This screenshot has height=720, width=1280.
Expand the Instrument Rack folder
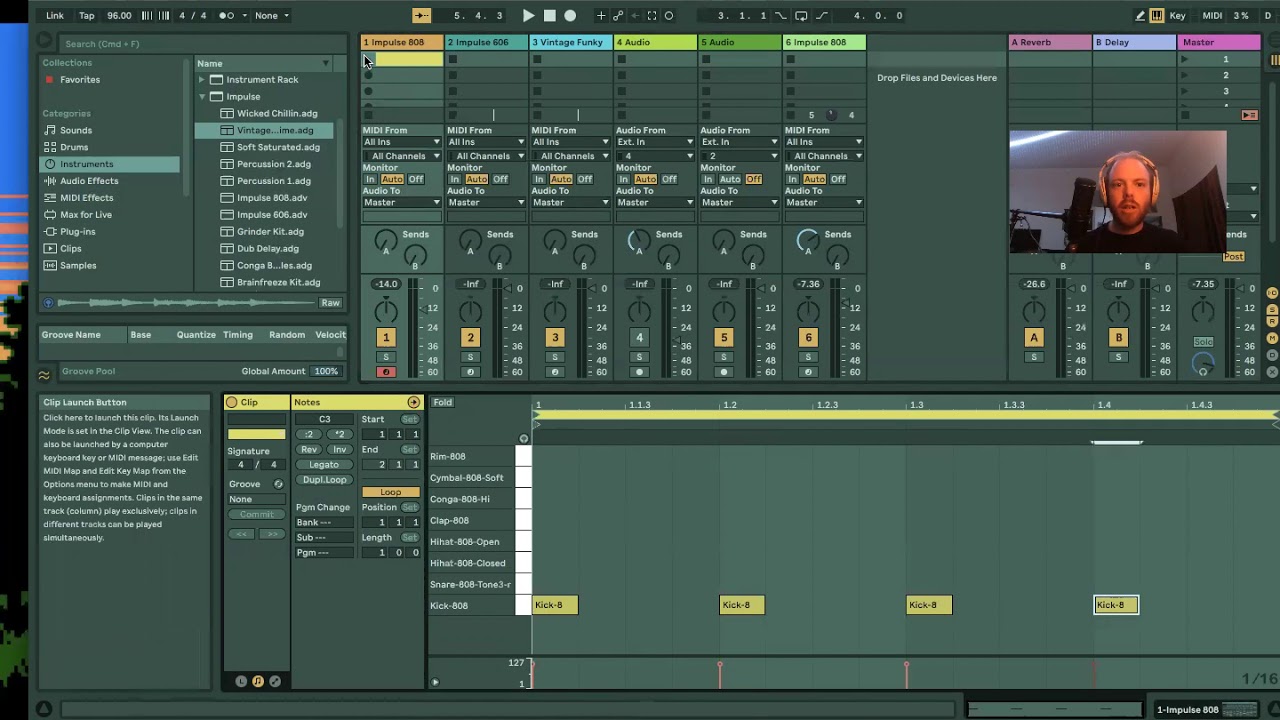[201, 80]
